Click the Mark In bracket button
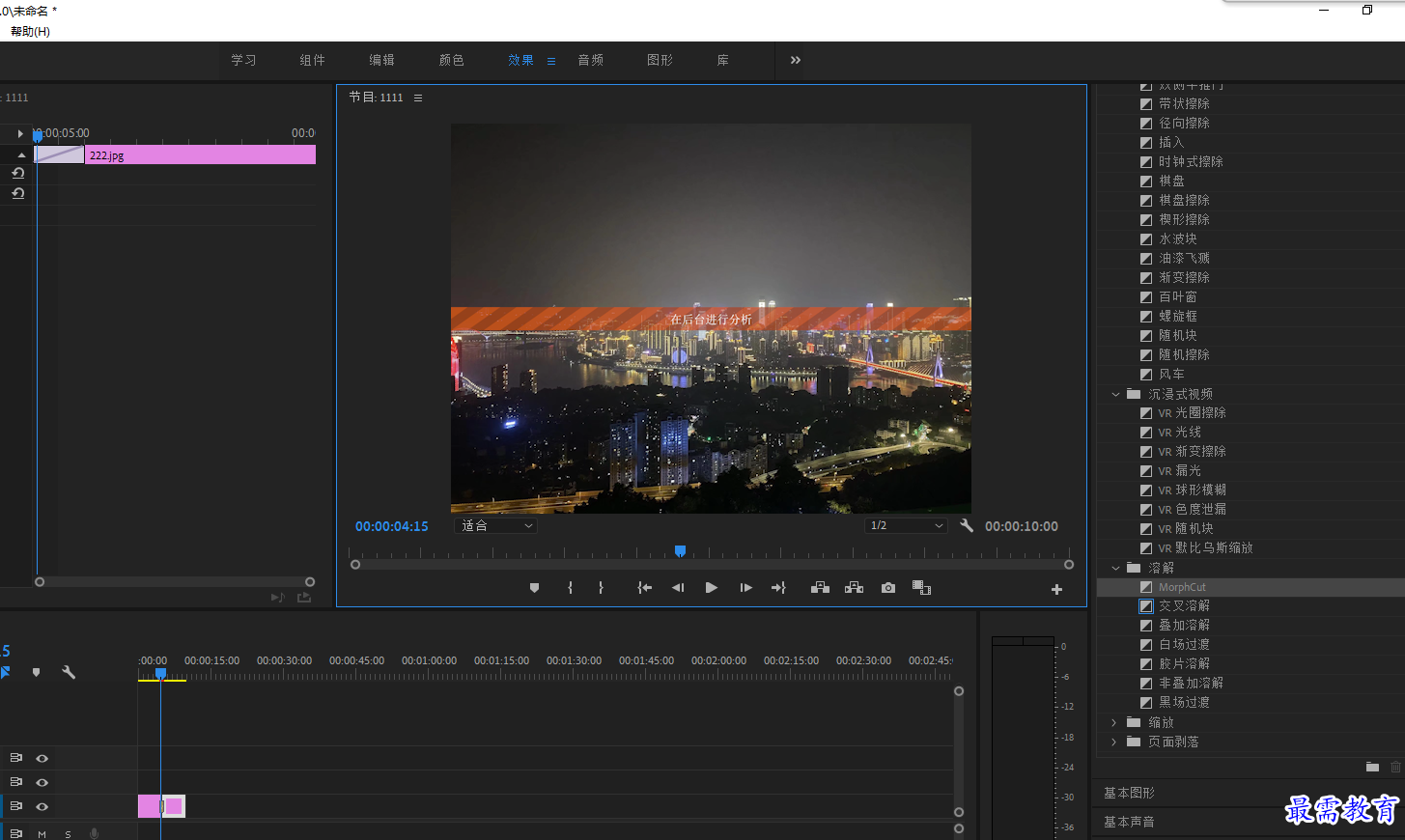The image size is (1405, 840). (x=570, y=588)
